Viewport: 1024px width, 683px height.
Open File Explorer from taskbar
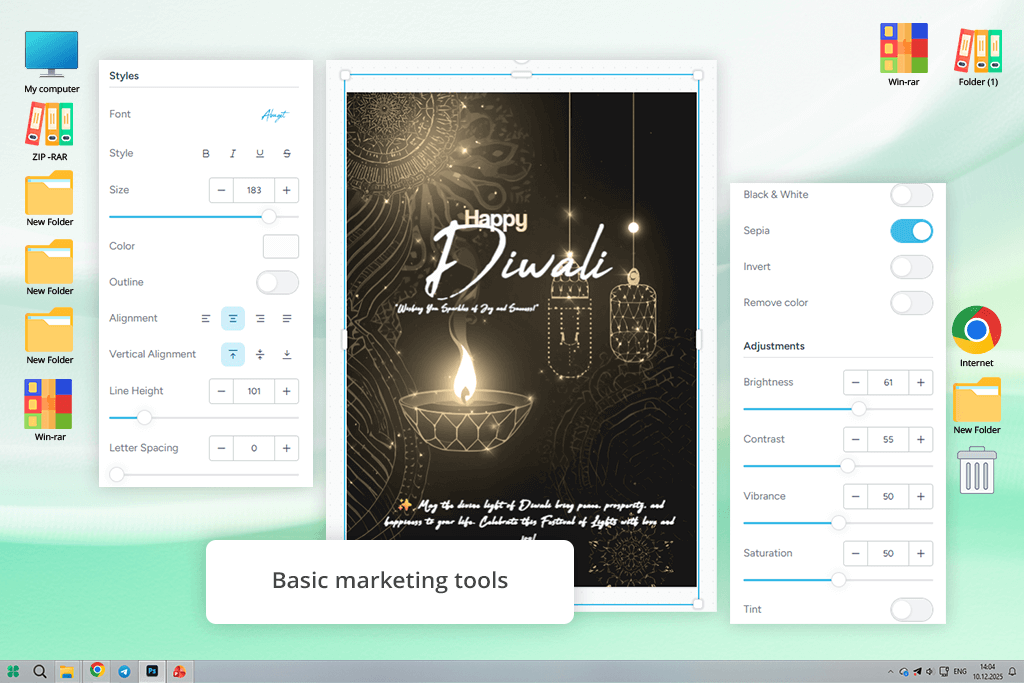click(x=67, y=671)
